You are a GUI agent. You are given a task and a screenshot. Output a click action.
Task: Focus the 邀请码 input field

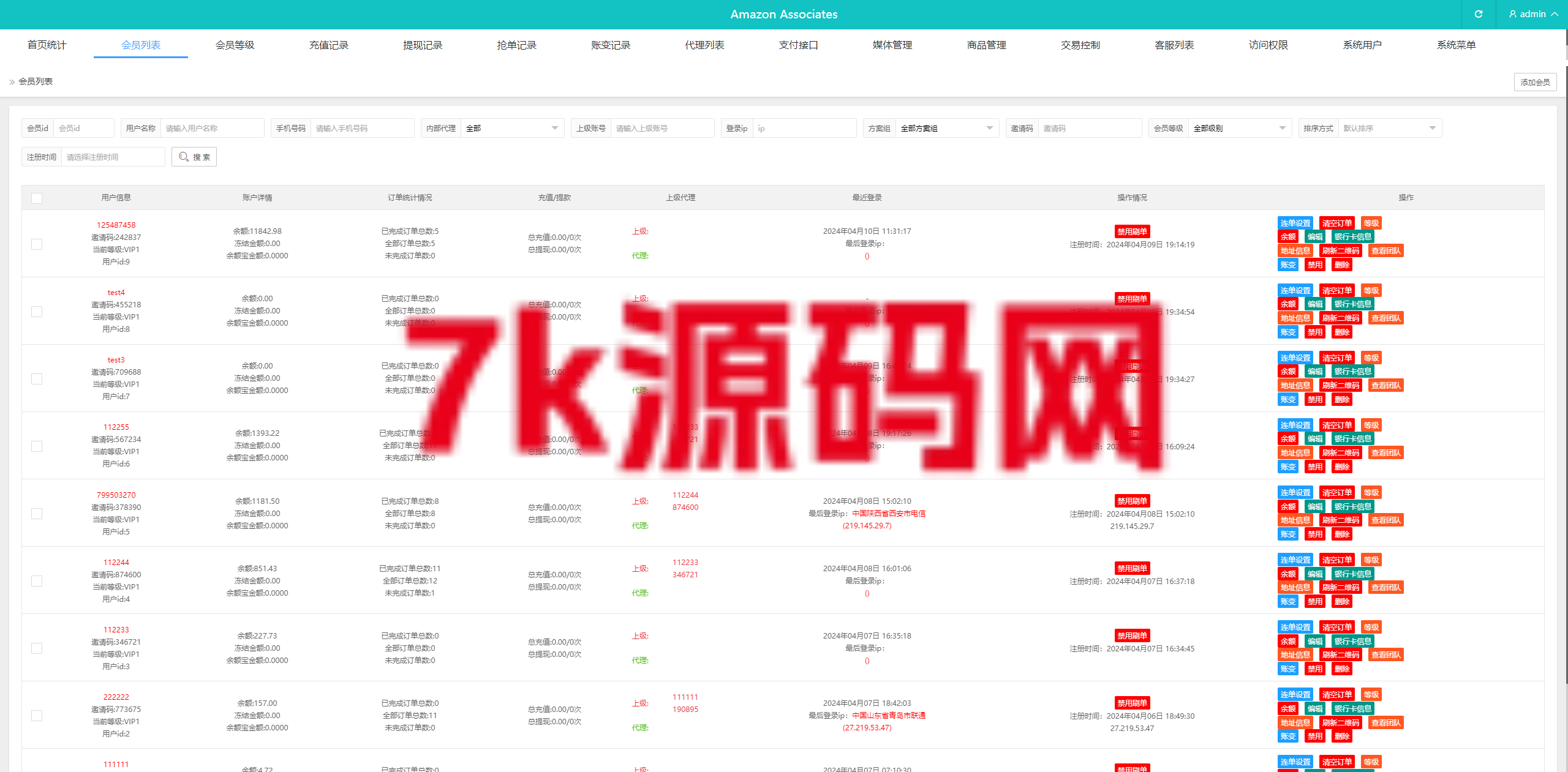(x=1090, y=128)
